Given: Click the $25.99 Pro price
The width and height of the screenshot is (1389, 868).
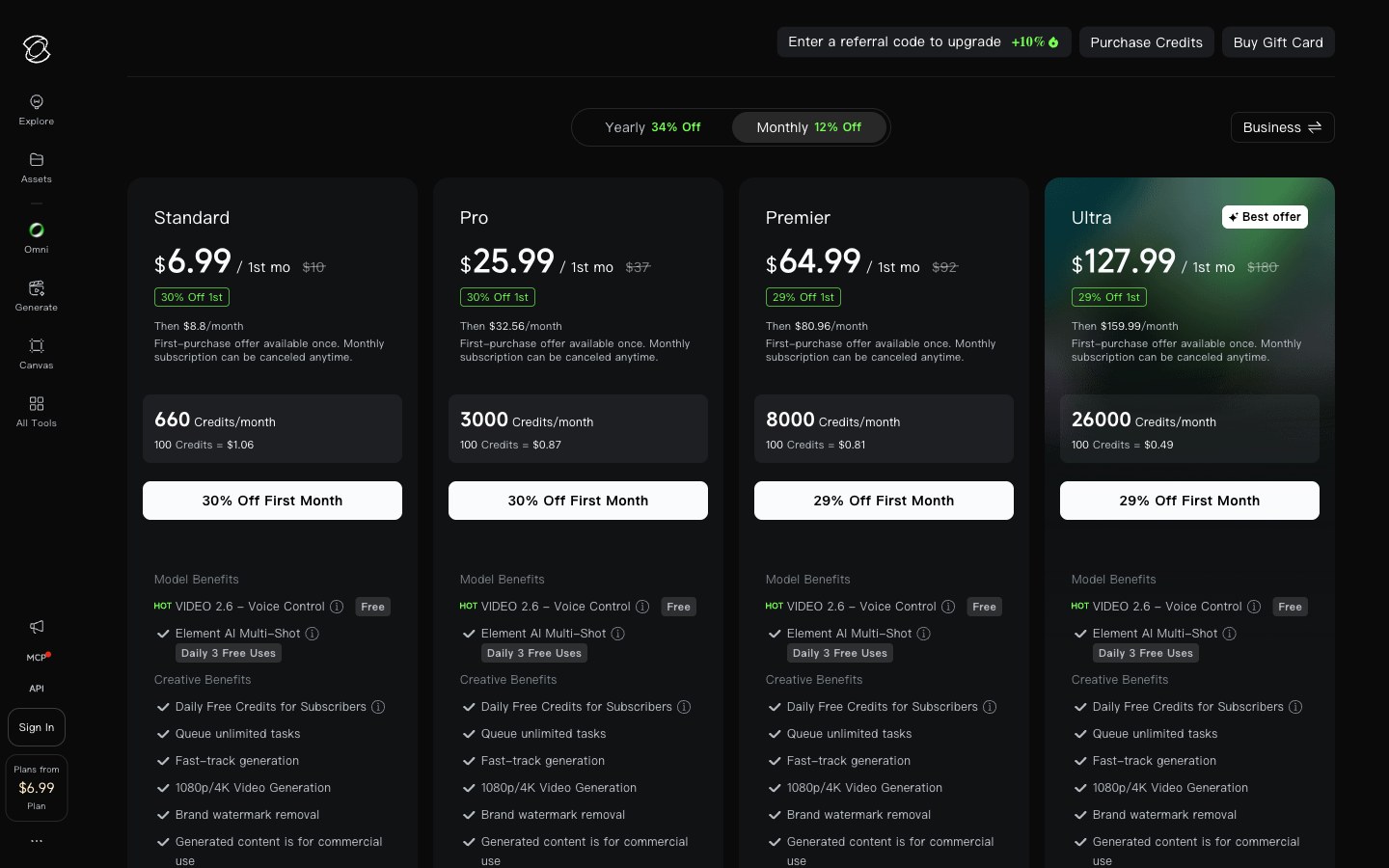Looking at the screenshot, I should tap(507, 261).
